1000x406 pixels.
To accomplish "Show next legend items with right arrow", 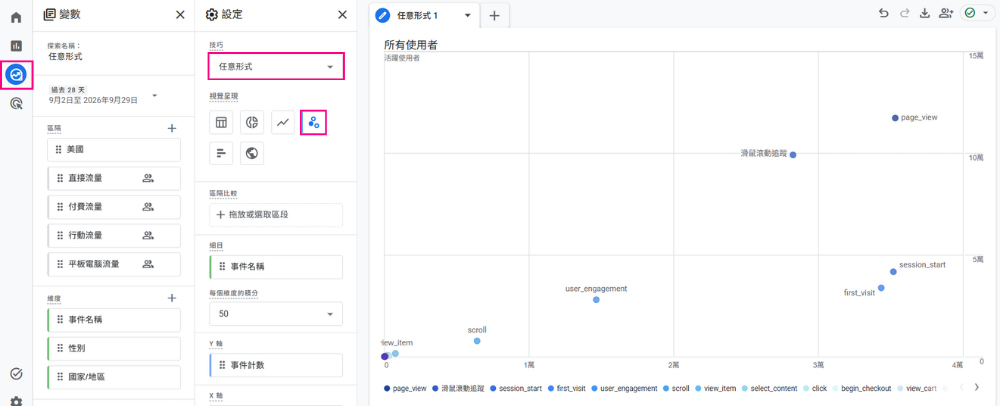I will 976,387.
